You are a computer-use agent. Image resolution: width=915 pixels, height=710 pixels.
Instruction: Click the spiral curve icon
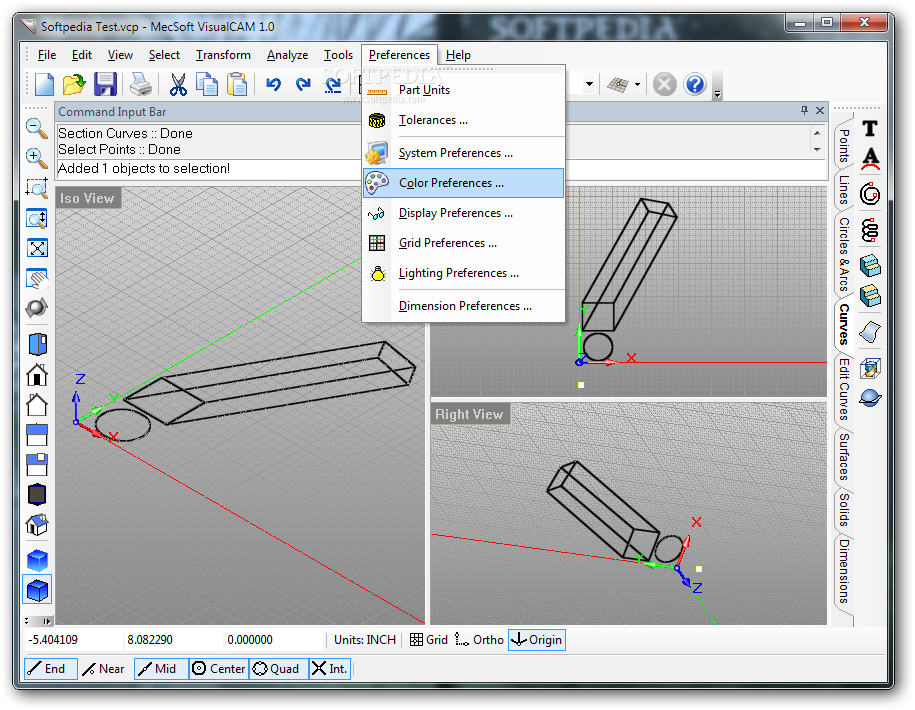point(870,194)
